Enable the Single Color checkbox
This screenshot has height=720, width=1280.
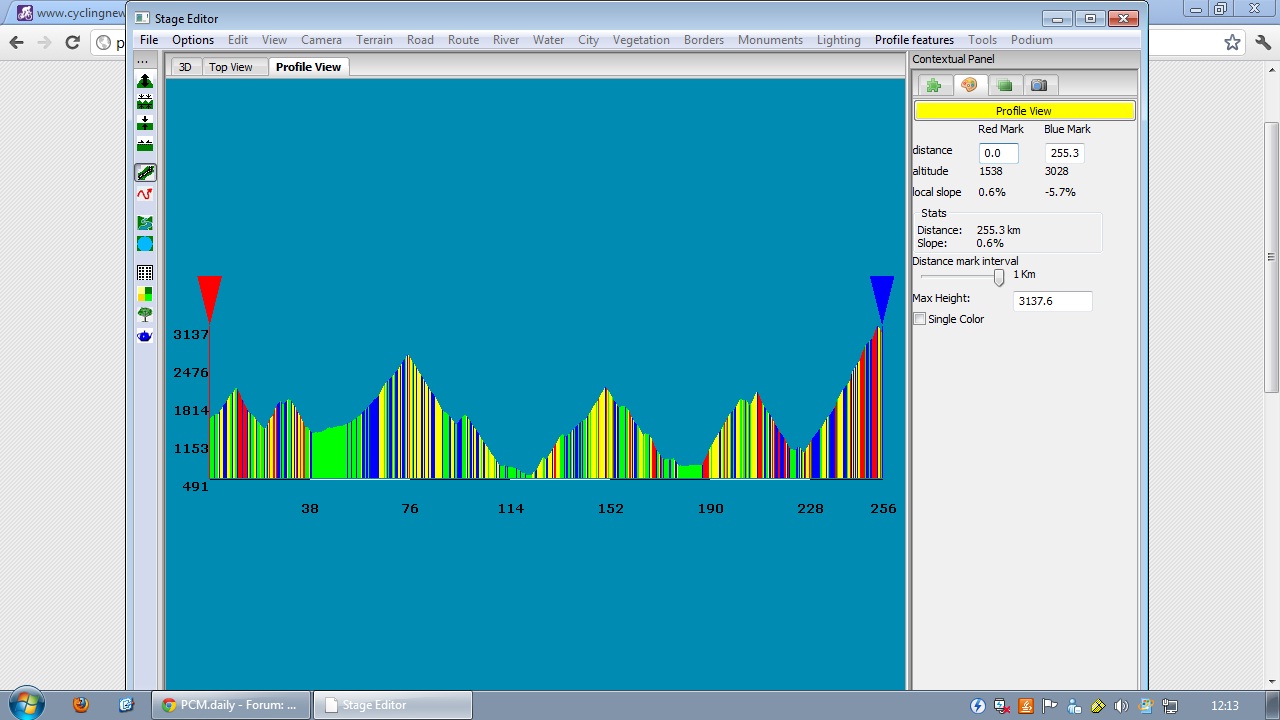pos(920,319)
